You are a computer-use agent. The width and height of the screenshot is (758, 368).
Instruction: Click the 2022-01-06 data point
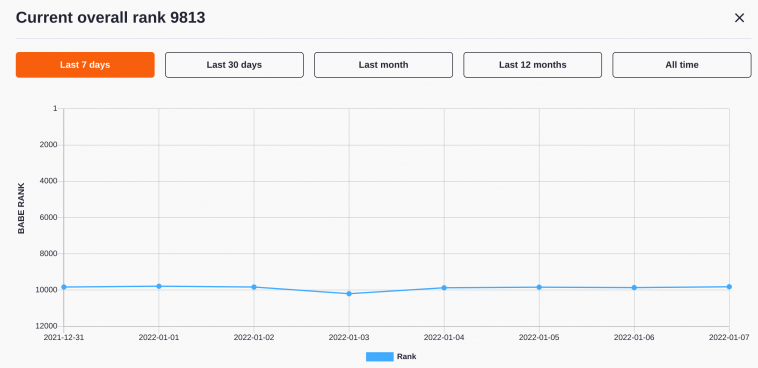[x=634, y=288]
